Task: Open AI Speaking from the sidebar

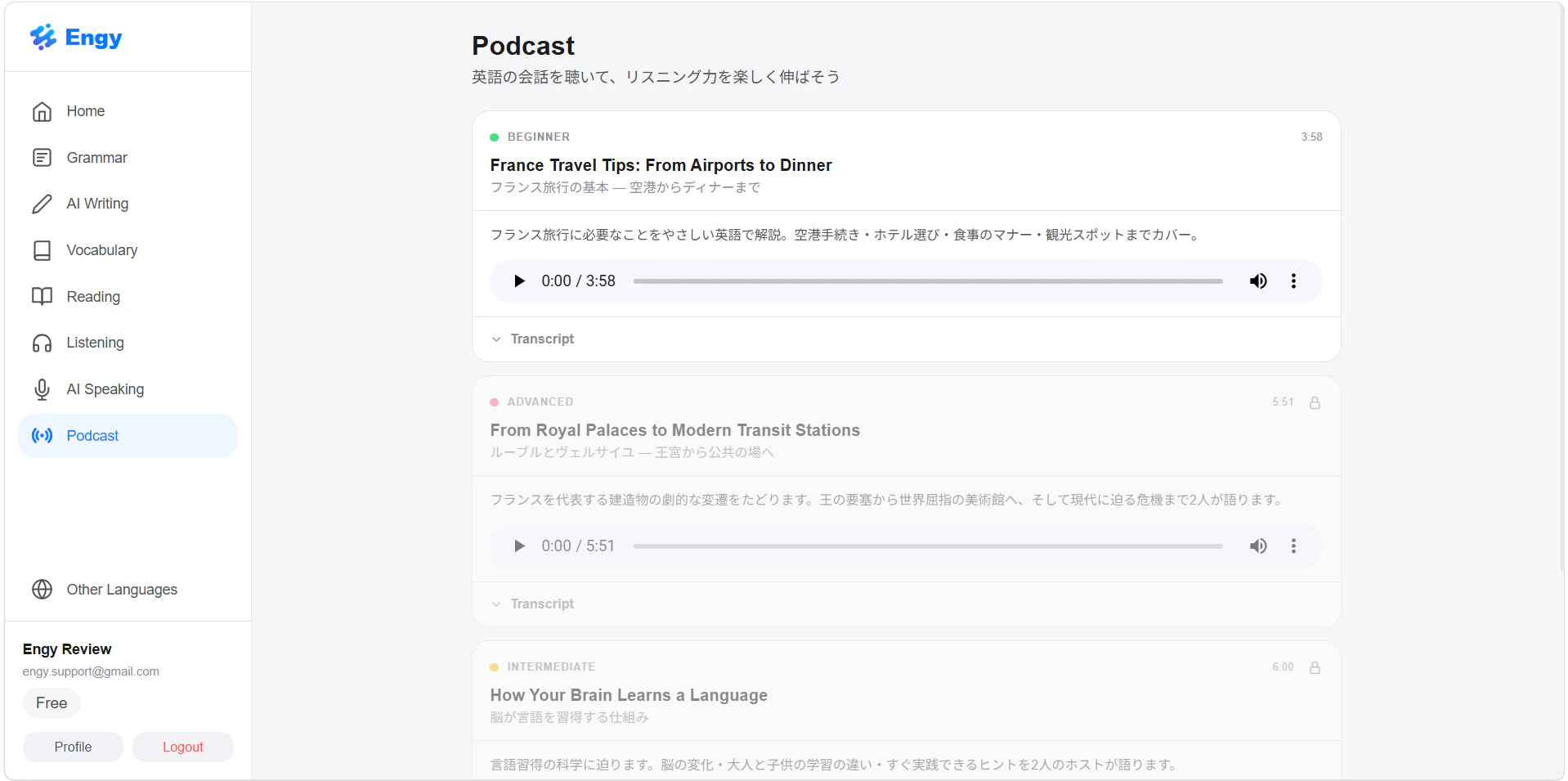Action: (128, 389)
